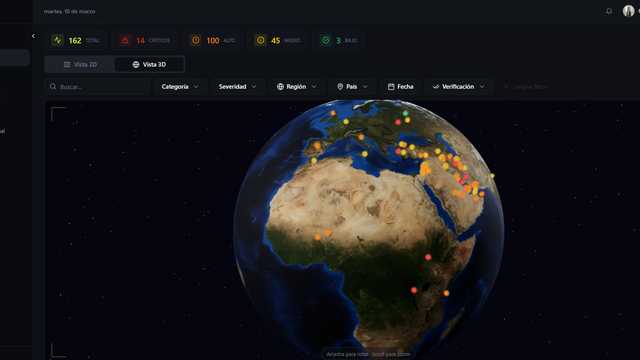Select the yellow marker near Sicily
The width and height of the screenshot is (640, 360).
[x=364, y=154]
